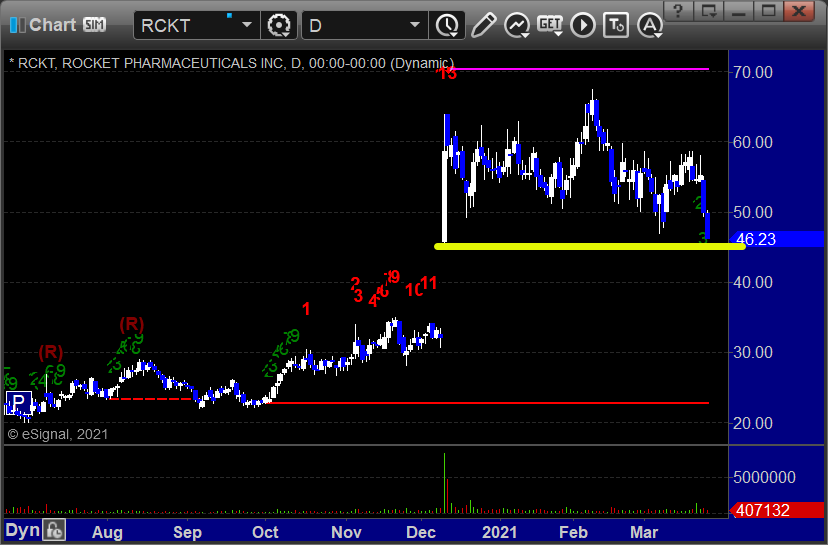This screenshot has width=828, height=545.
Task: Click the 2021 label on time axis
Action: point(500,532)
